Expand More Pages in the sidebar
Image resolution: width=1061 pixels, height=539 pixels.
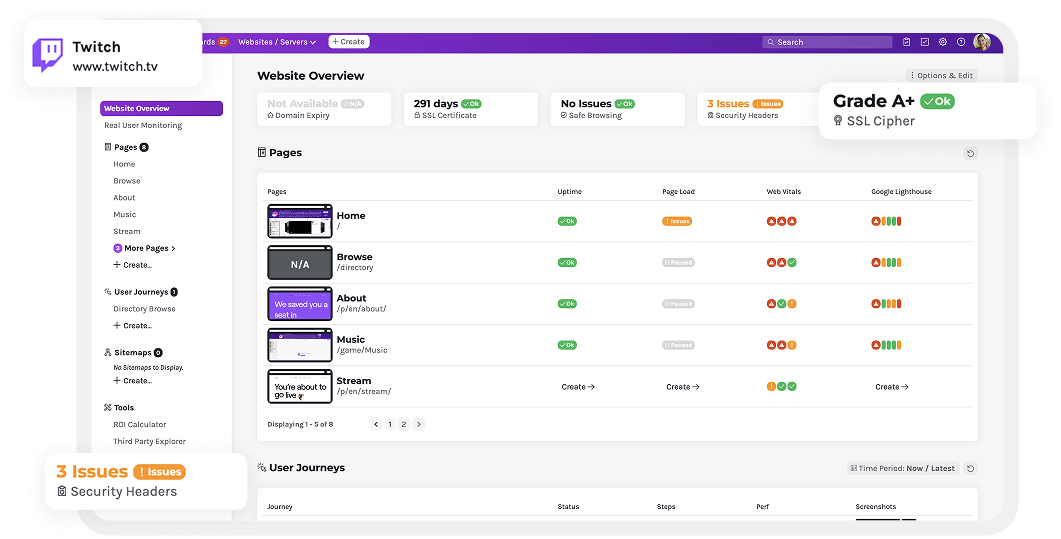[x=149, y=248]
